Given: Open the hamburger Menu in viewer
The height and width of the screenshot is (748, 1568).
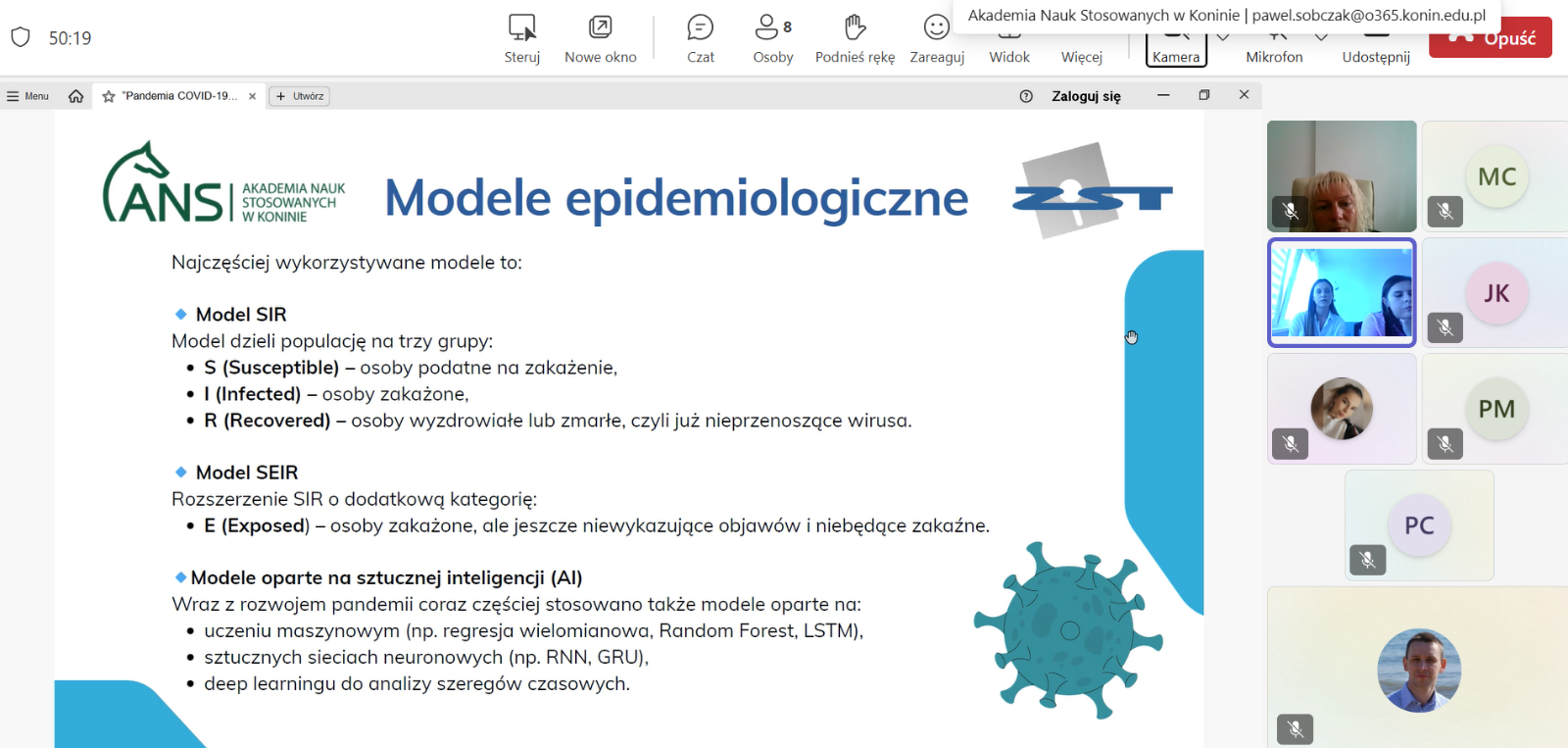Looking at the screenshot, I should 27,96.
